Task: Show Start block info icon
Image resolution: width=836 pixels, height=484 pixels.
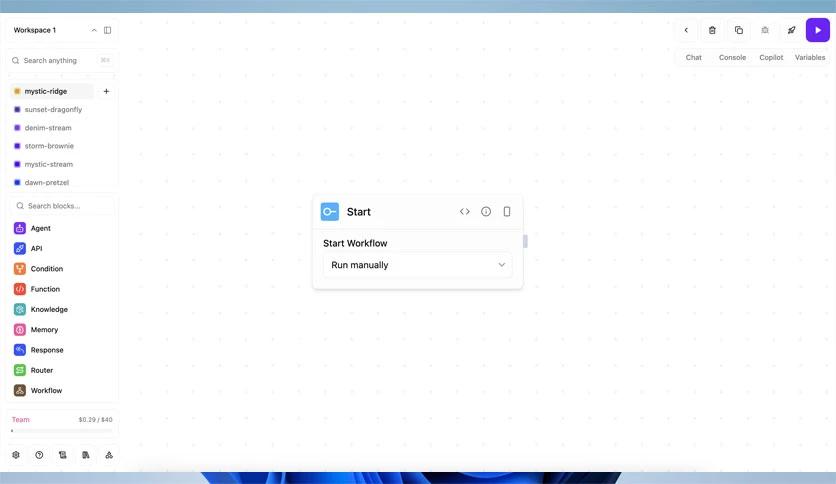Action: [x=486, y=212]
